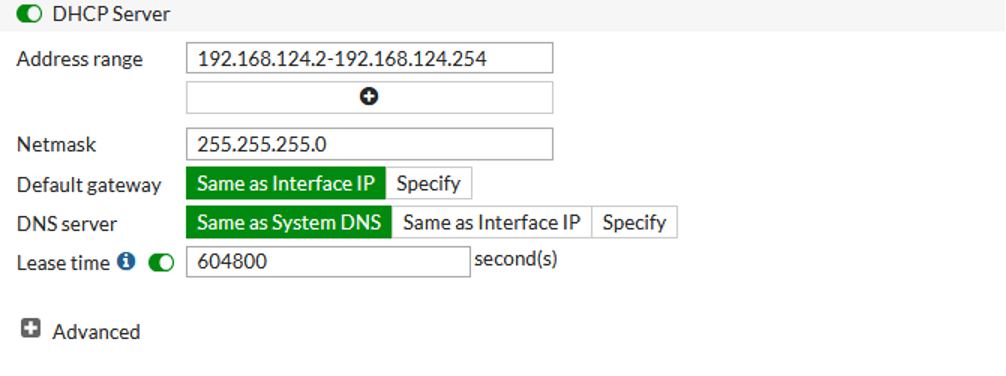Click the Lease time label text
Viewport: 1006px width, 376px height.
(x=64, y=262)
